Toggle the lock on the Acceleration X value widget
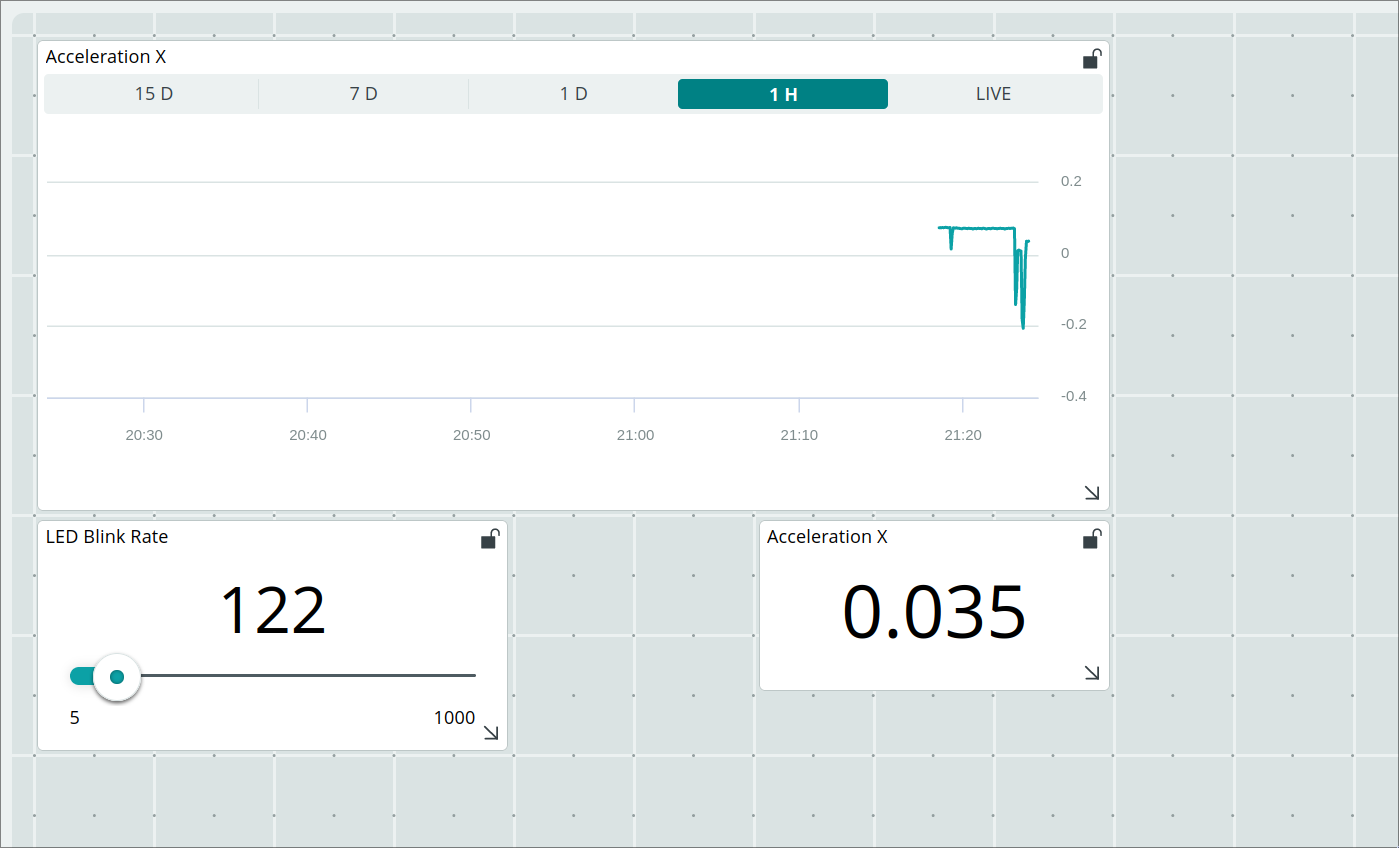This screenshot has width=1399, height=848. 1092,539
